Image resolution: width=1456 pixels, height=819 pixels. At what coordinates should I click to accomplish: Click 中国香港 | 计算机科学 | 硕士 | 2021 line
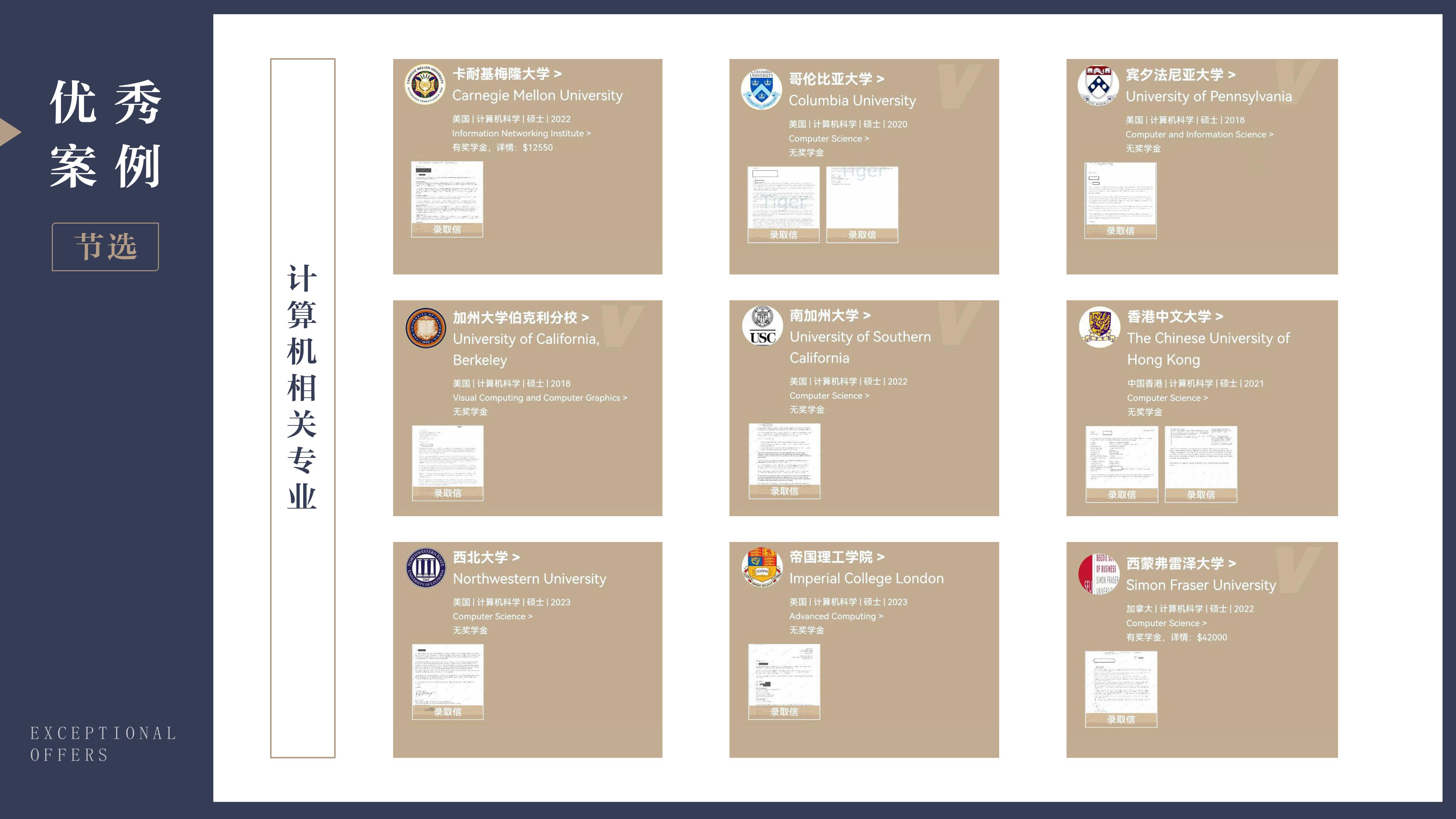coord(1195,384)
